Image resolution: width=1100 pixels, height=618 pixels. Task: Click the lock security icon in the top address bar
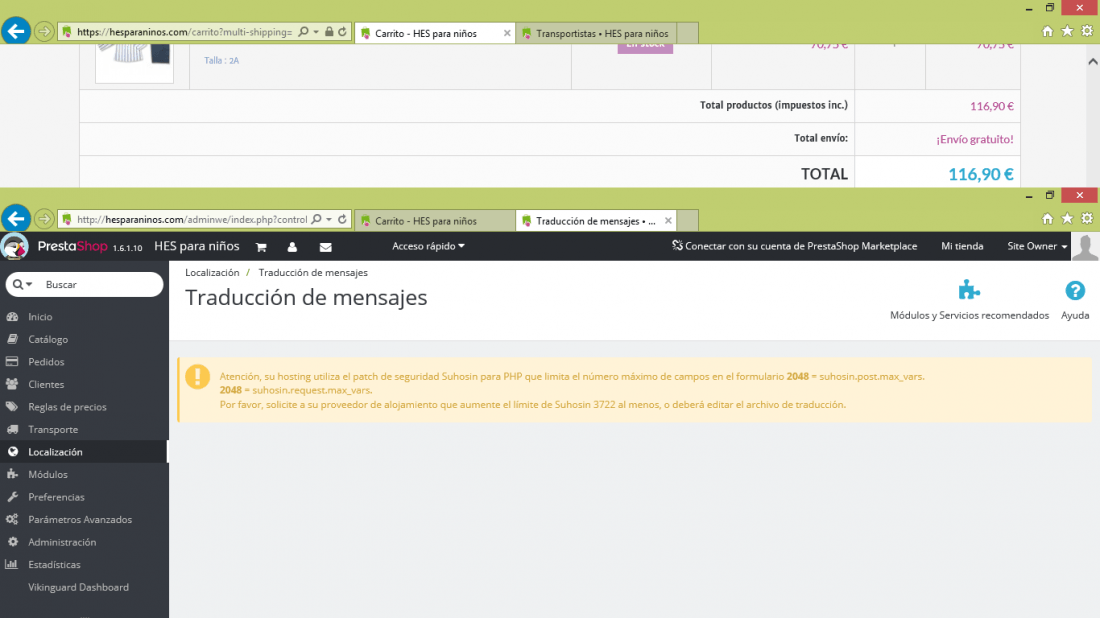(x=329, y=32)
